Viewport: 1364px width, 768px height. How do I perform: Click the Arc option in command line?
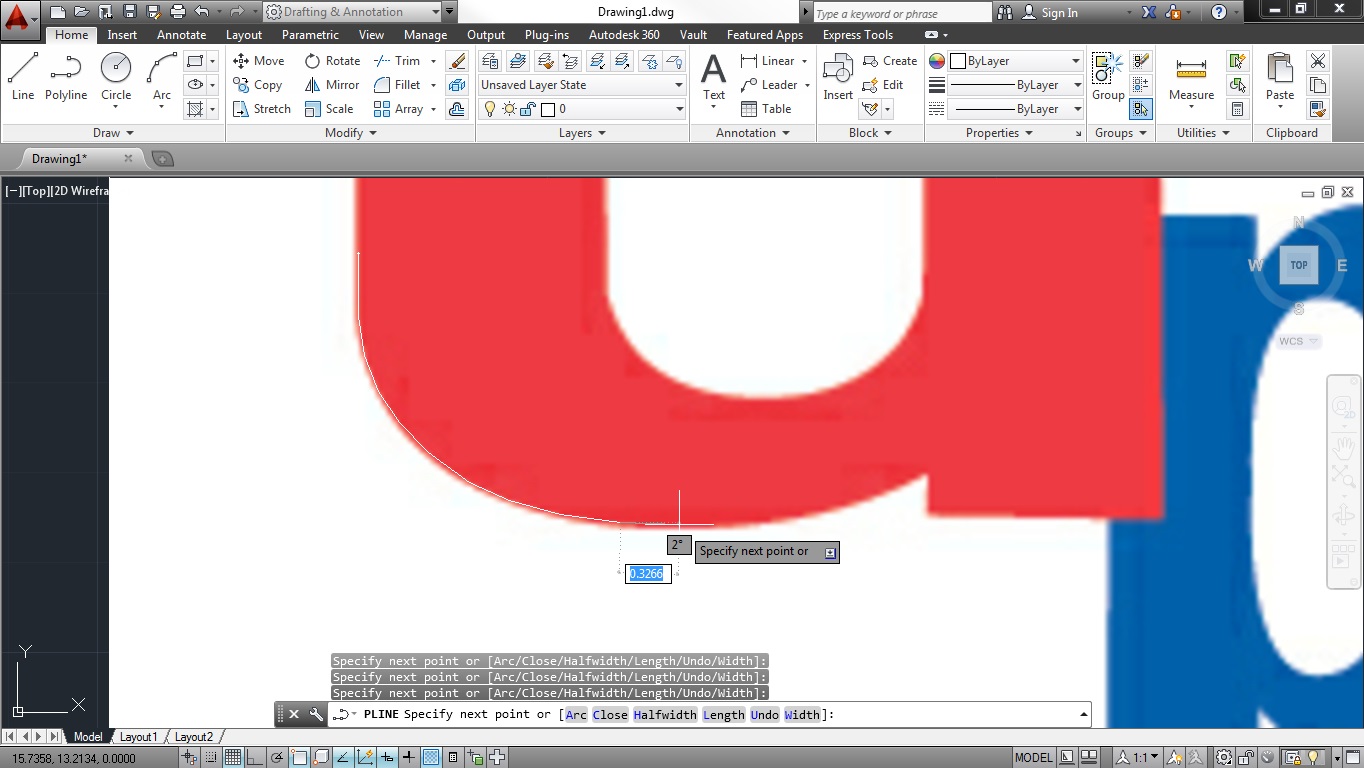coord(576,714)
